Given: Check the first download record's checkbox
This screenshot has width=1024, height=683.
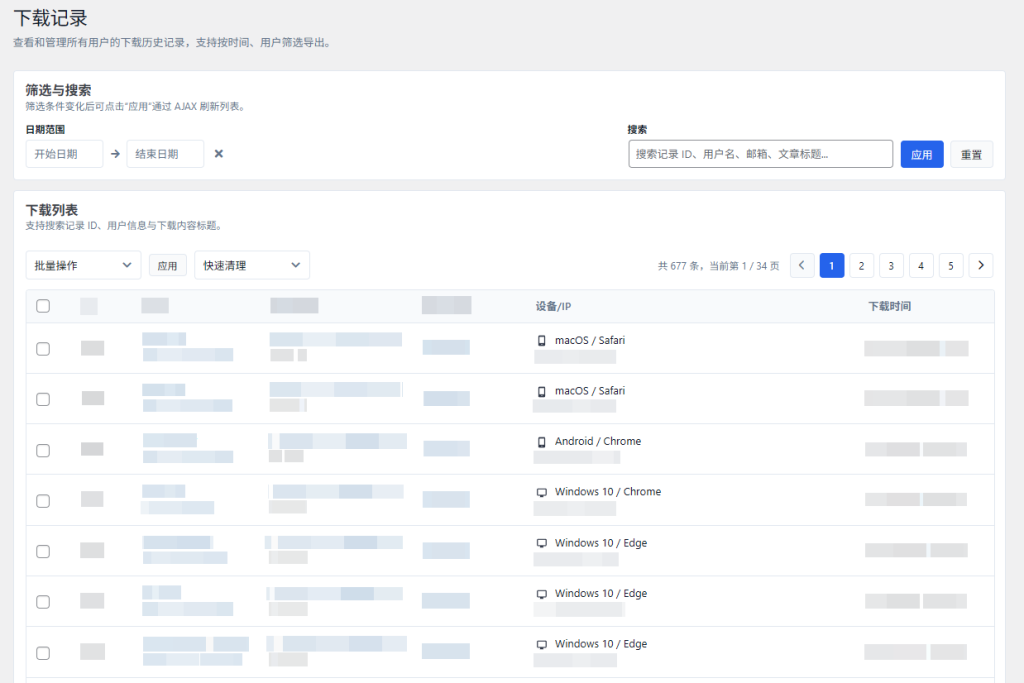Looking at the screenshot, I should [43, 348].
